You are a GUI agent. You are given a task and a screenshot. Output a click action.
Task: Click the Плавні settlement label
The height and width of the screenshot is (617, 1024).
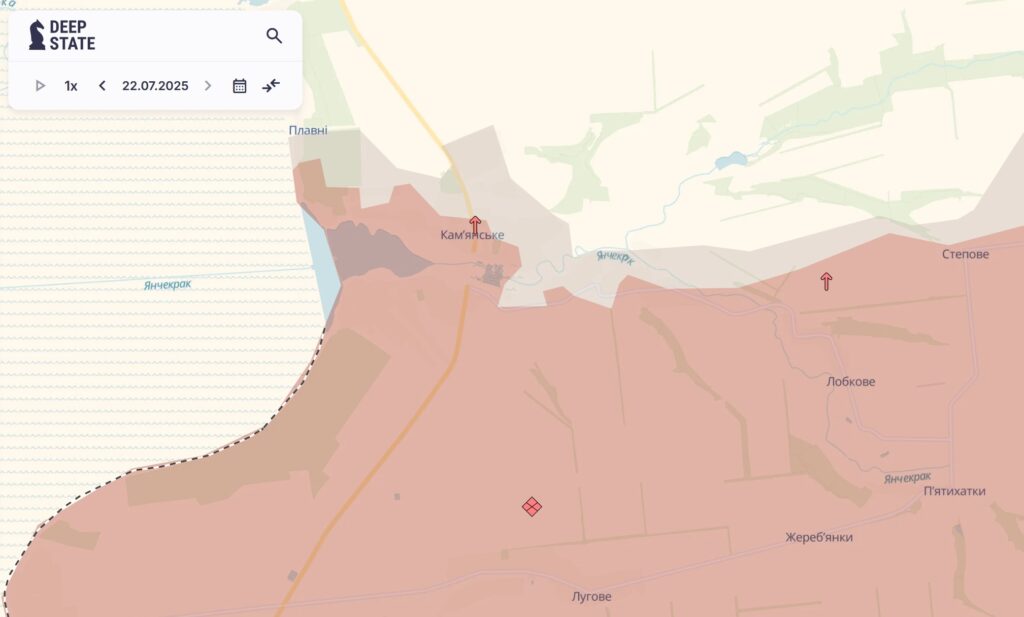coord(308,131)
